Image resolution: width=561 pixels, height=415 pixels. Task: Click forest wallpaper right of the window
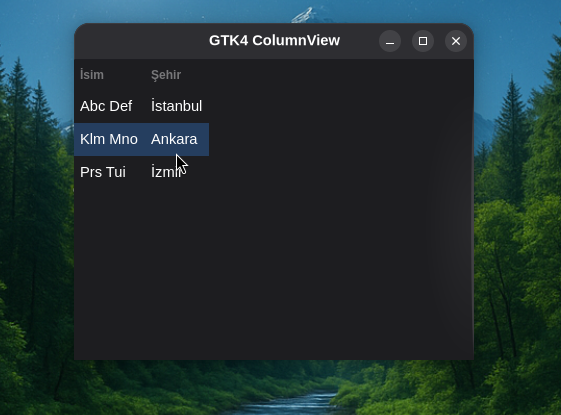tap(517, 215)
